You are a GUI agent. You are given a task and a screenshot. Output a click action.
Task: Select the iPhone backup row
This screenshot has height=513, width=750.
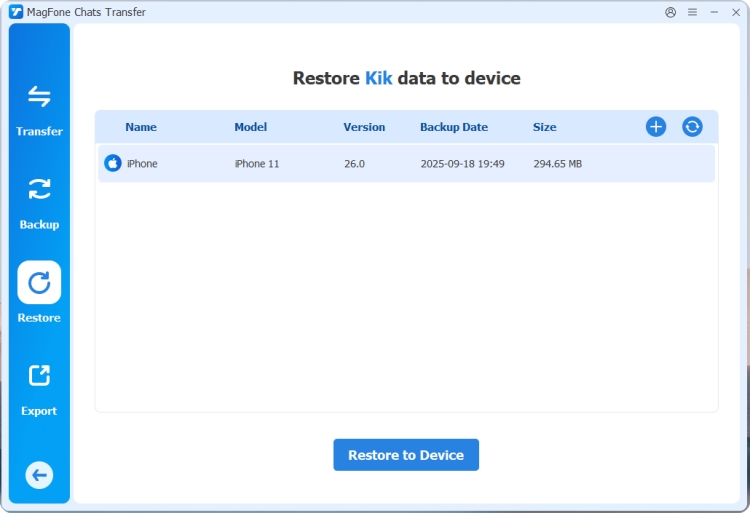[x=406, y=164]
